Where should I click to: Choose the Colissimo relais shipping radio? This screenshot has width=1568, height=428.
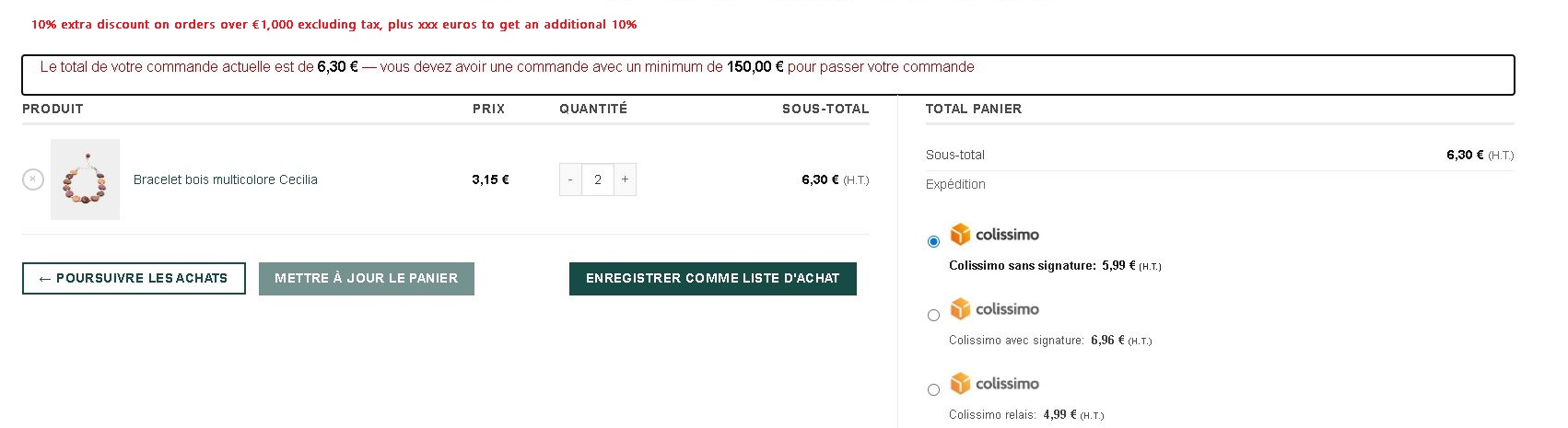tap(933, 390)
